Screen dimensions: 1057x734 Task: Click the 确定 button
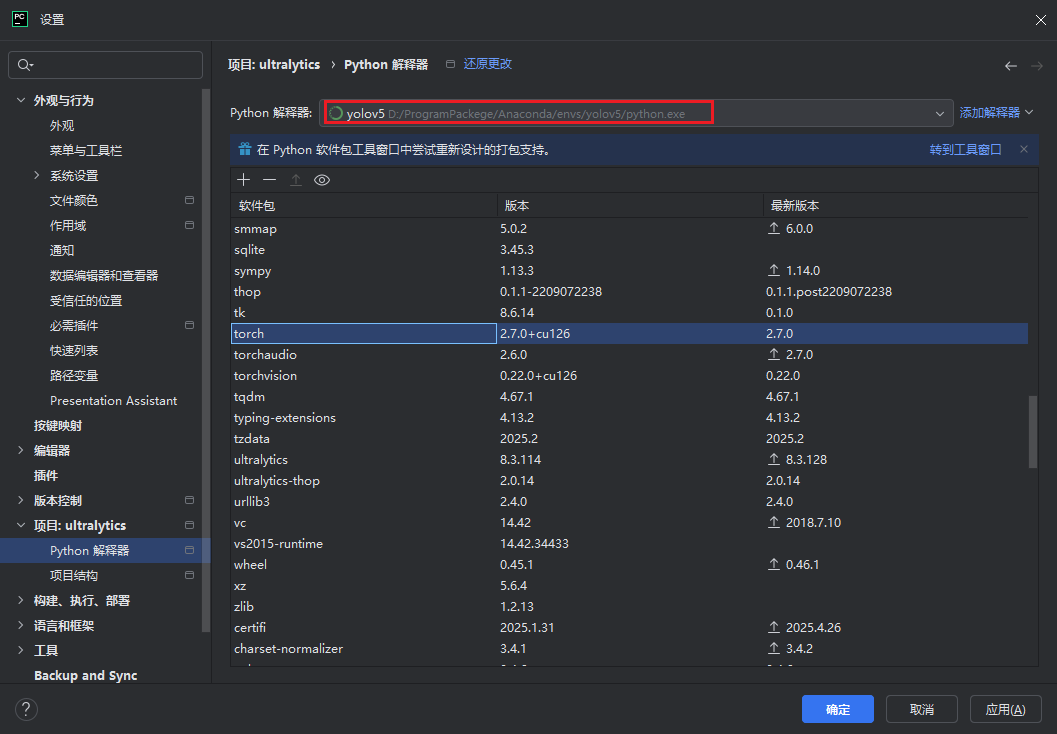point(838,709)
